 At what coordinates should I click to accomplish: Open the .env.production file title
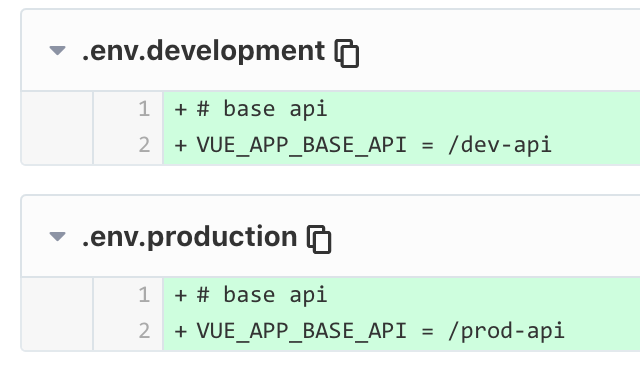[189, 237]
